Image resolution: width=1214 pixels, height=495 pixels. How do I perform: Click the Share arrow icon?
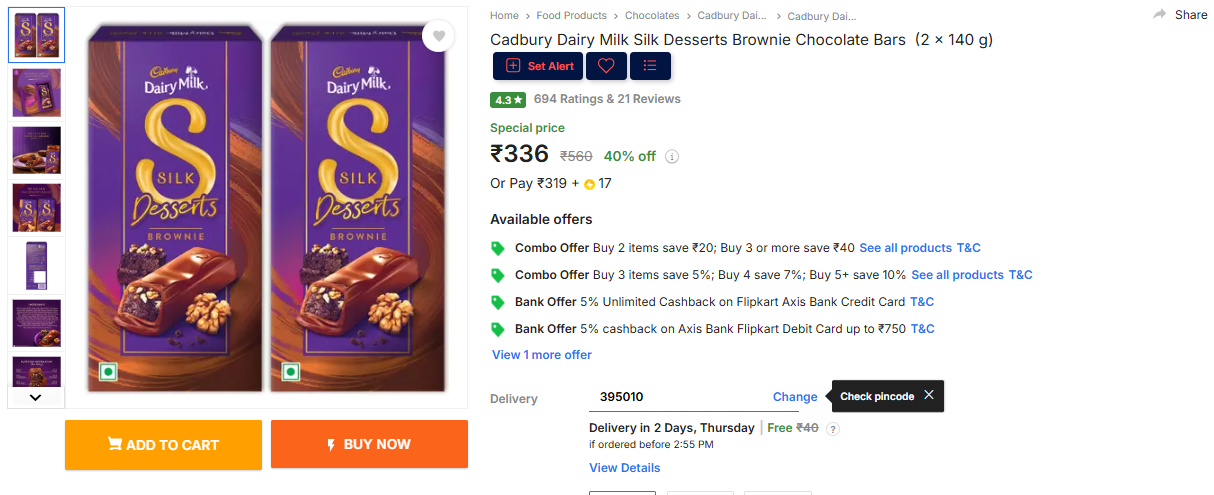[x=1160, y=14]
